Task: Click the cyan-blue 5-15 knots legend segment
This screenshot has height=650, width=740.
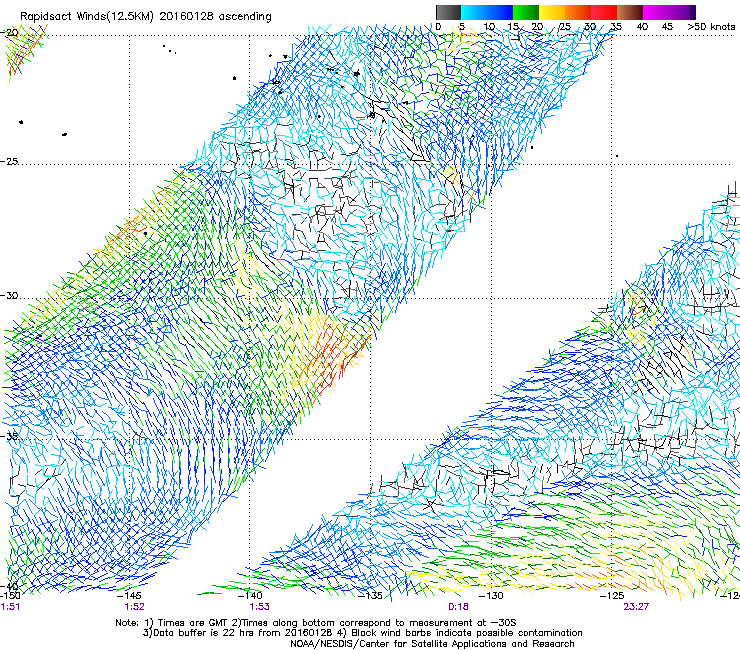Action: pyautogui.click(x=487, y=12)
